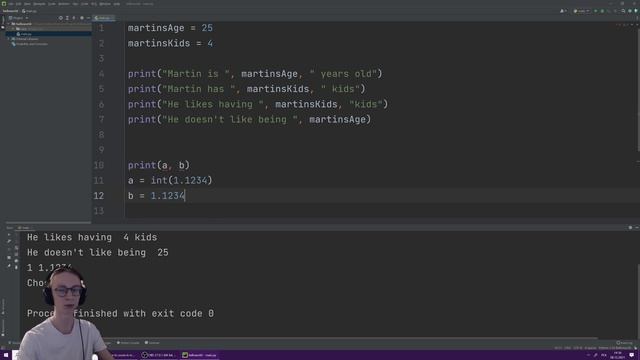Click the Debug bug icon in toolbar

pyautogui.click(x=602, y=11)
